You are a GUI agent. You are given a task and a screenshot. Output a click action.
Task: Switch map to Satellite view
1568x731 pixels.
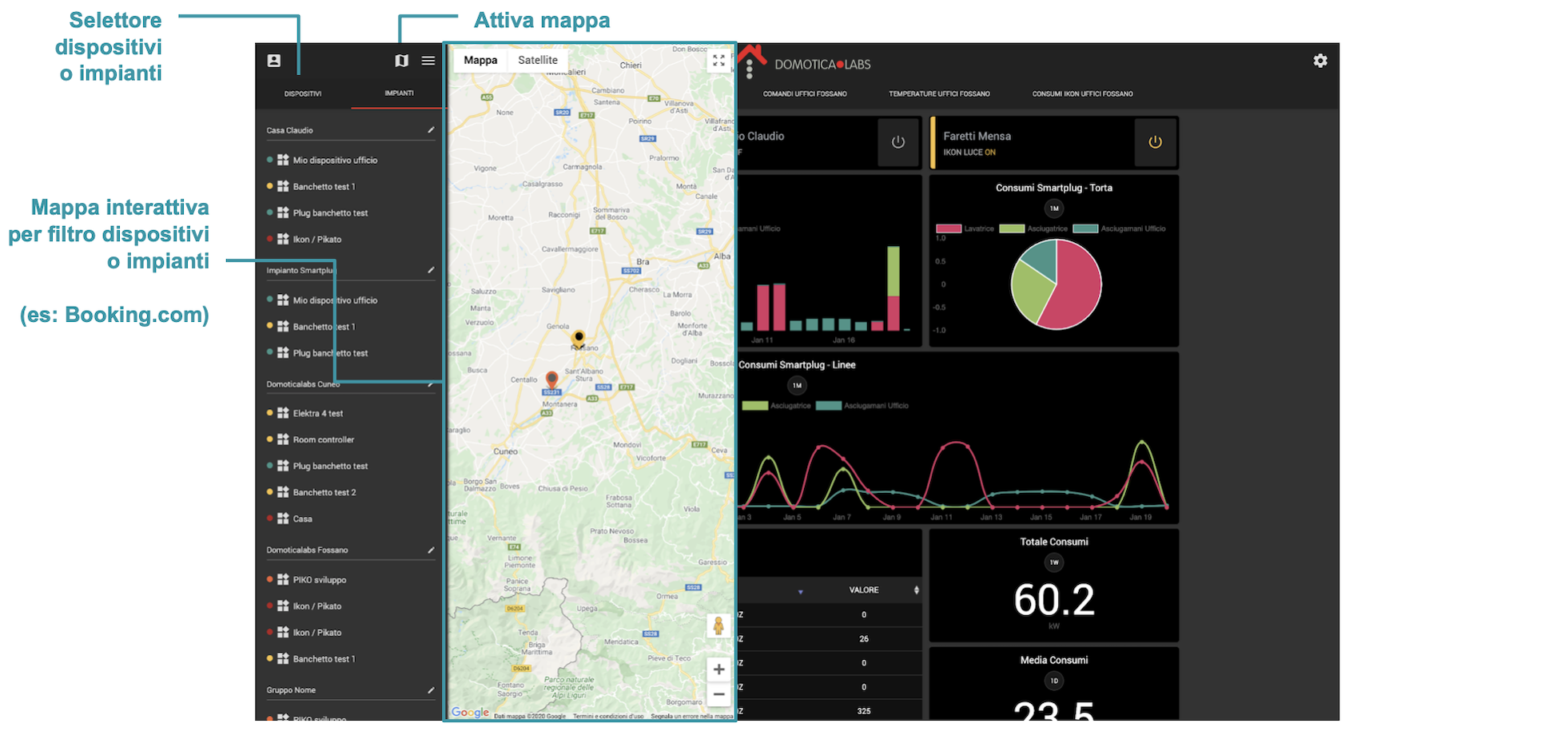[x=538, y=60]
